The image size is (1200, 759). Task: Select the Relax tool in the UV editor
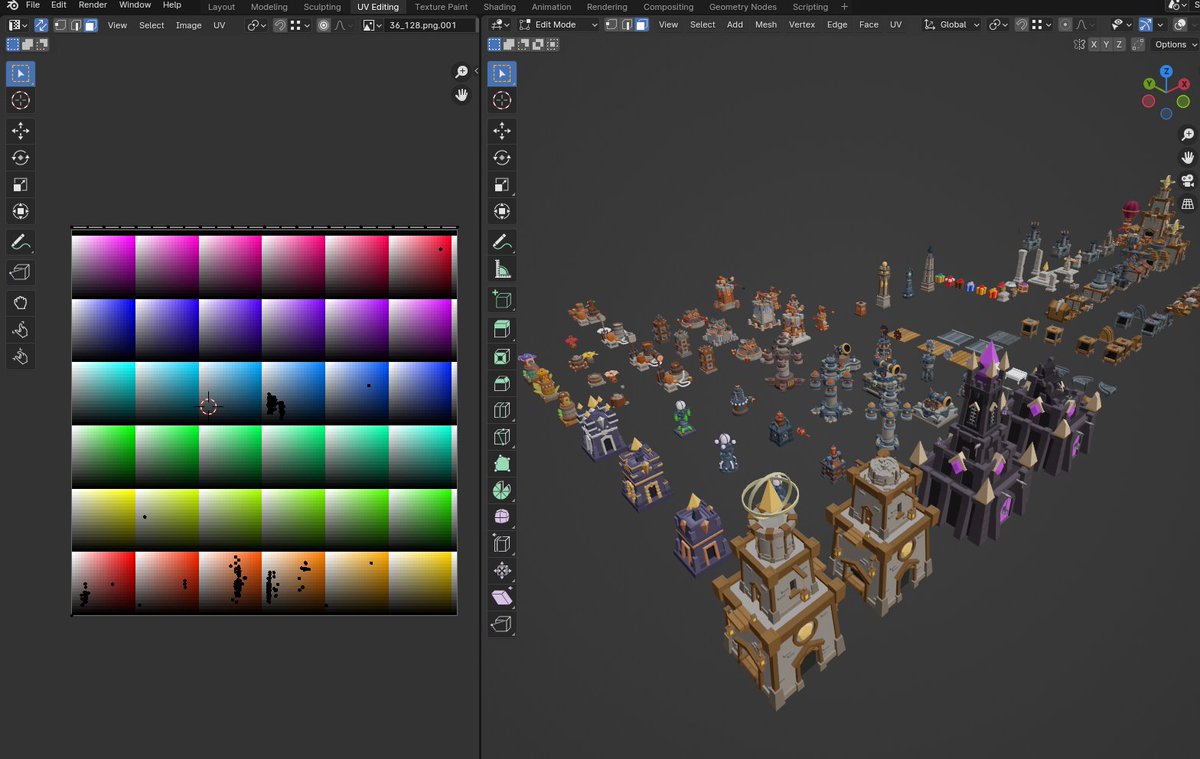(x=20, y=329)
